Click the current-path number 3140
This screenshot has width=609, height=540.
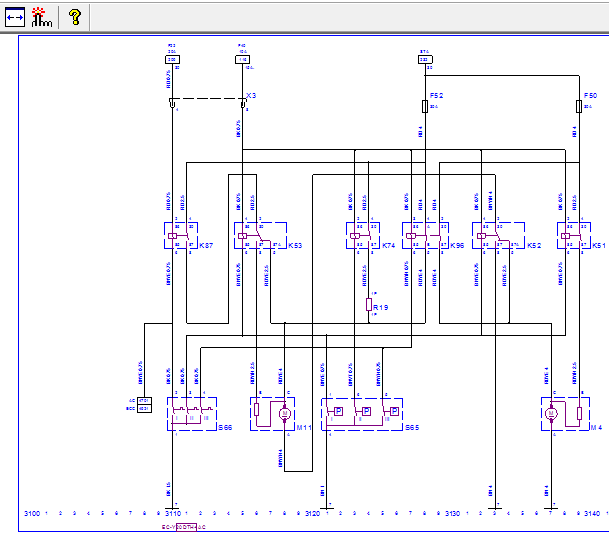click(x=592, y=513)
